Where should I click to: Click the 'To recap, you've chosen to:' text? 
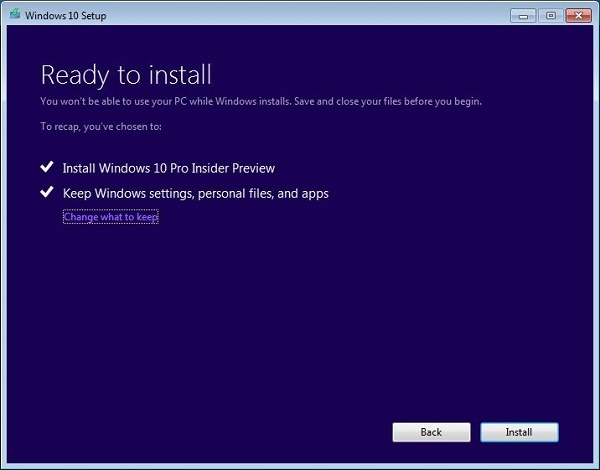point(101,127)
